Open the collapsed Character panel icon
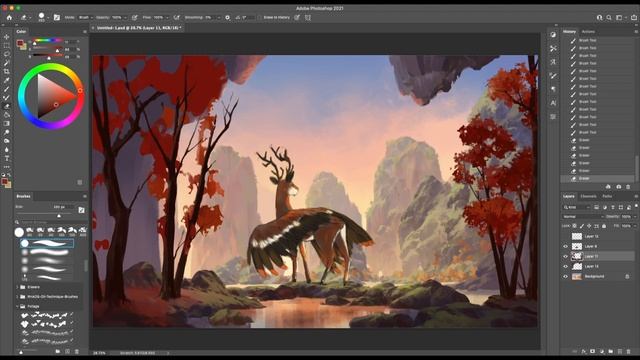The height and width of the screenshot is (360, 640). coord(553,103)
